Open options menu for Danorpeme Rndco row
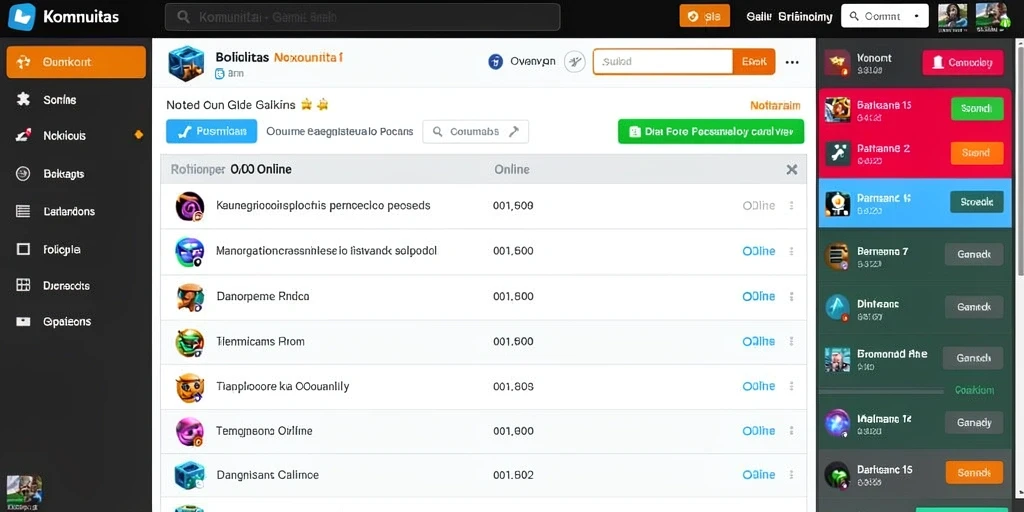Viewport: 1024px width, 512px height. tap(792, 296)
